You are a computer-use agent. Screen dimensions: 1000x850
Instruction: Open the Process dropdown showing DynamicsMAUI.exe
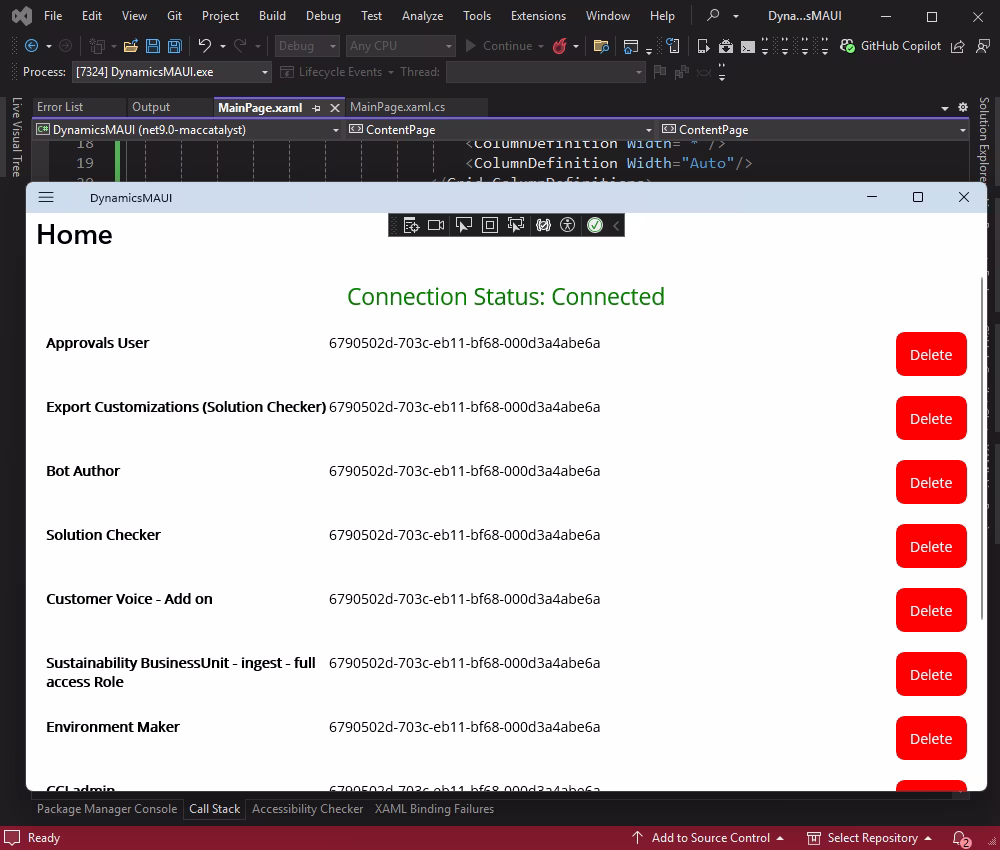(x=172, y=72)
